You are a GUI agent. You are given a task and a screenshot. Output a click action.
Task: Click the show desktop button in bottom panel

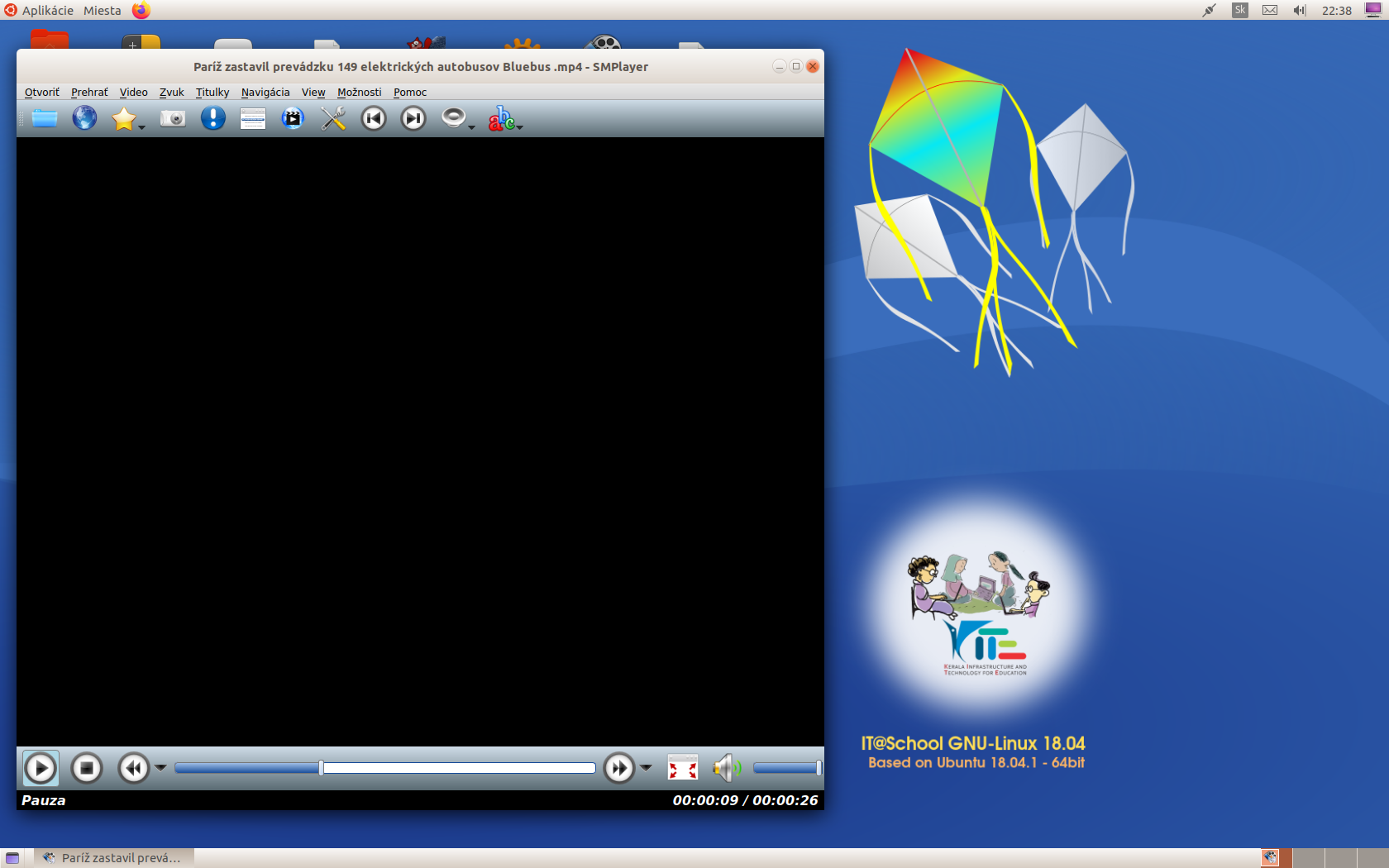(12, 858)
